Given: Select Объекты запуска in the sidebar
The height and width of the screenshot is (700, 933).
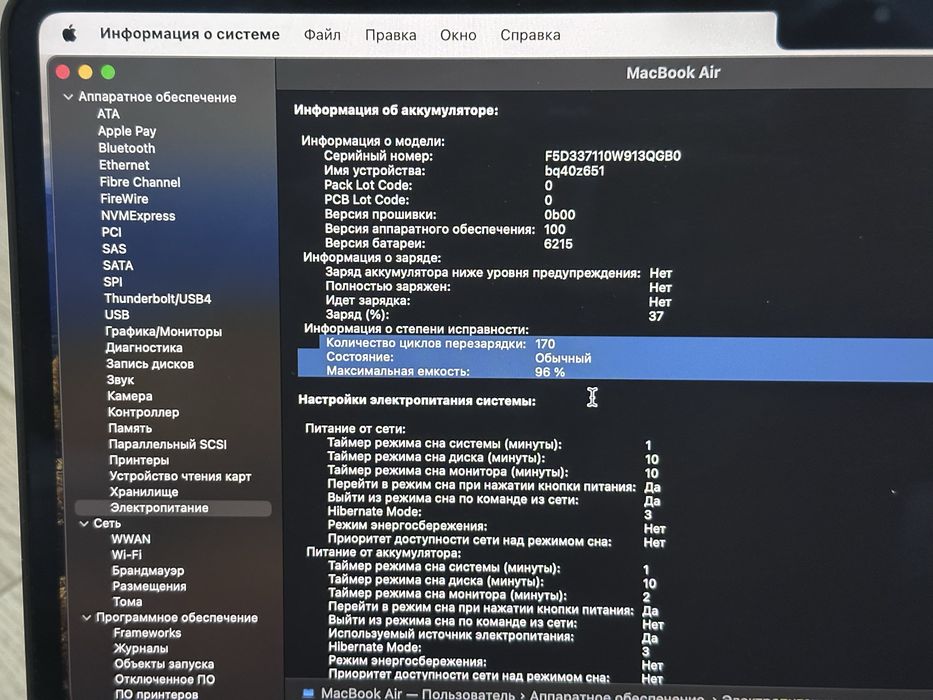Looking at the screenshot, I should click(x=164, y=664).
